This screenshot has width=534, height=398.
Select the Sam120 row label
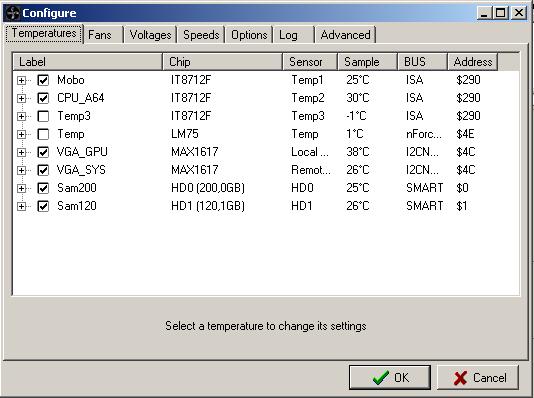(77, 206)
